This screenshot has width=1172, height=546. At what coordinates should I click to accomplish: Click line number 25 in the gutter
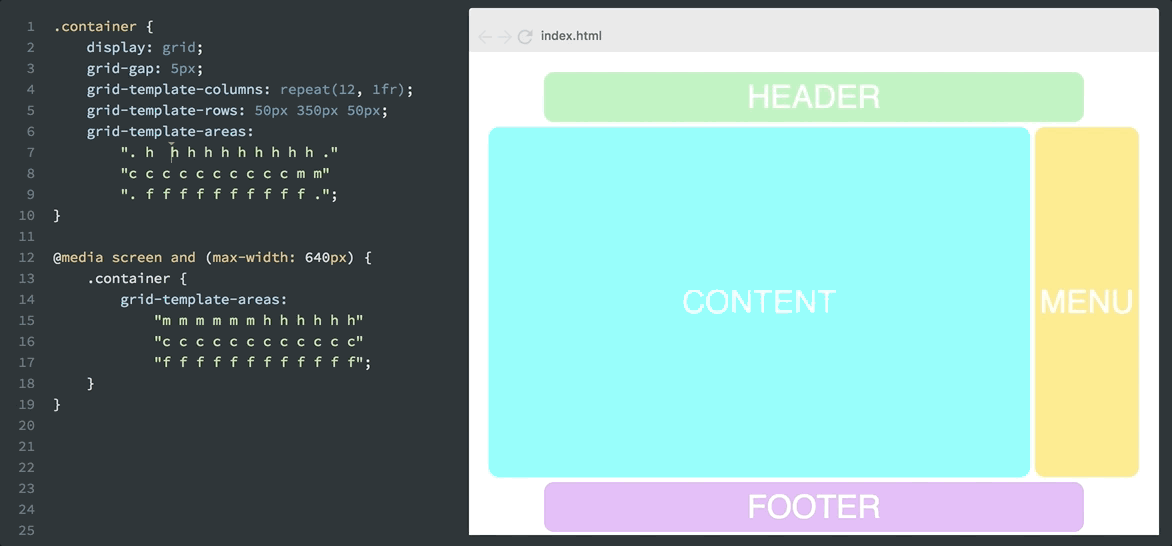click(x=27, y=530)
